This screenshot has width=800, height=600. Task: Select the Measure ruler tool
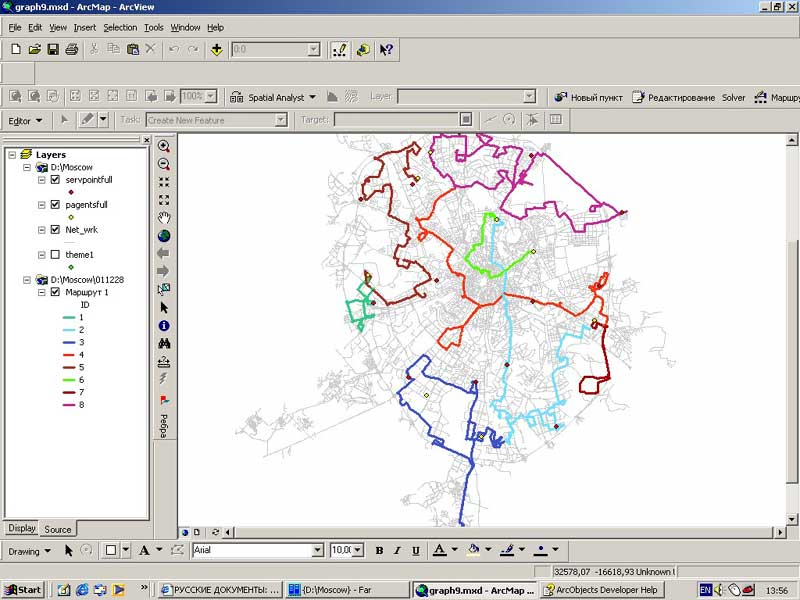coord(164,362)
